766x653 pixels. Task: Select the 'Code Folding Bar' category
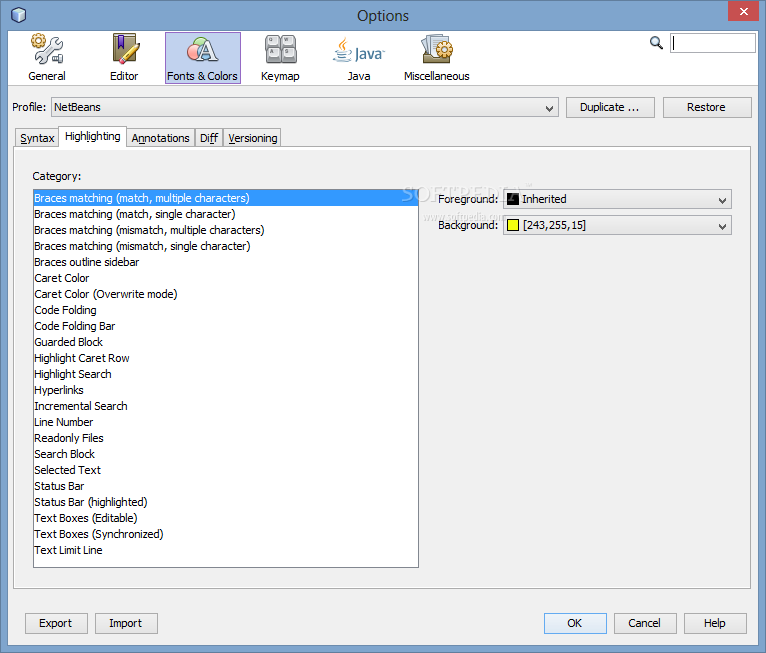coord(226,326)
